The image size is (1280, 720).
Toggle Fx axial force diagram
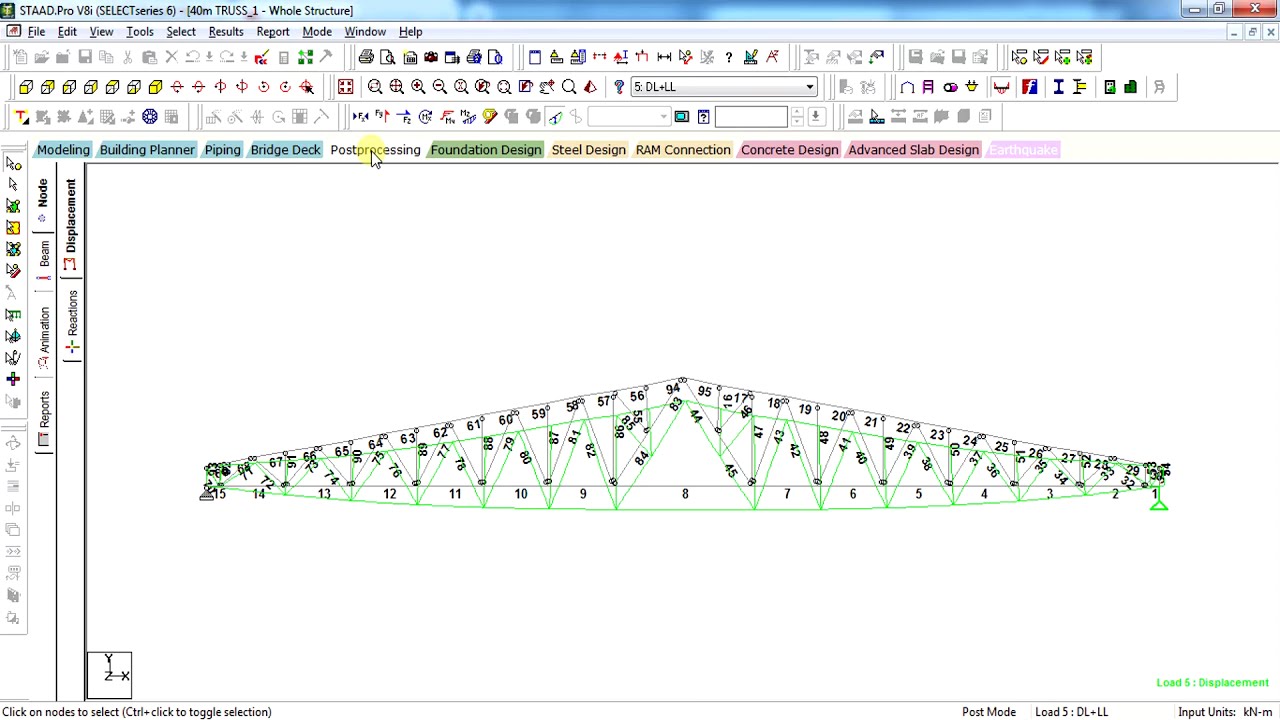(360, 116)
